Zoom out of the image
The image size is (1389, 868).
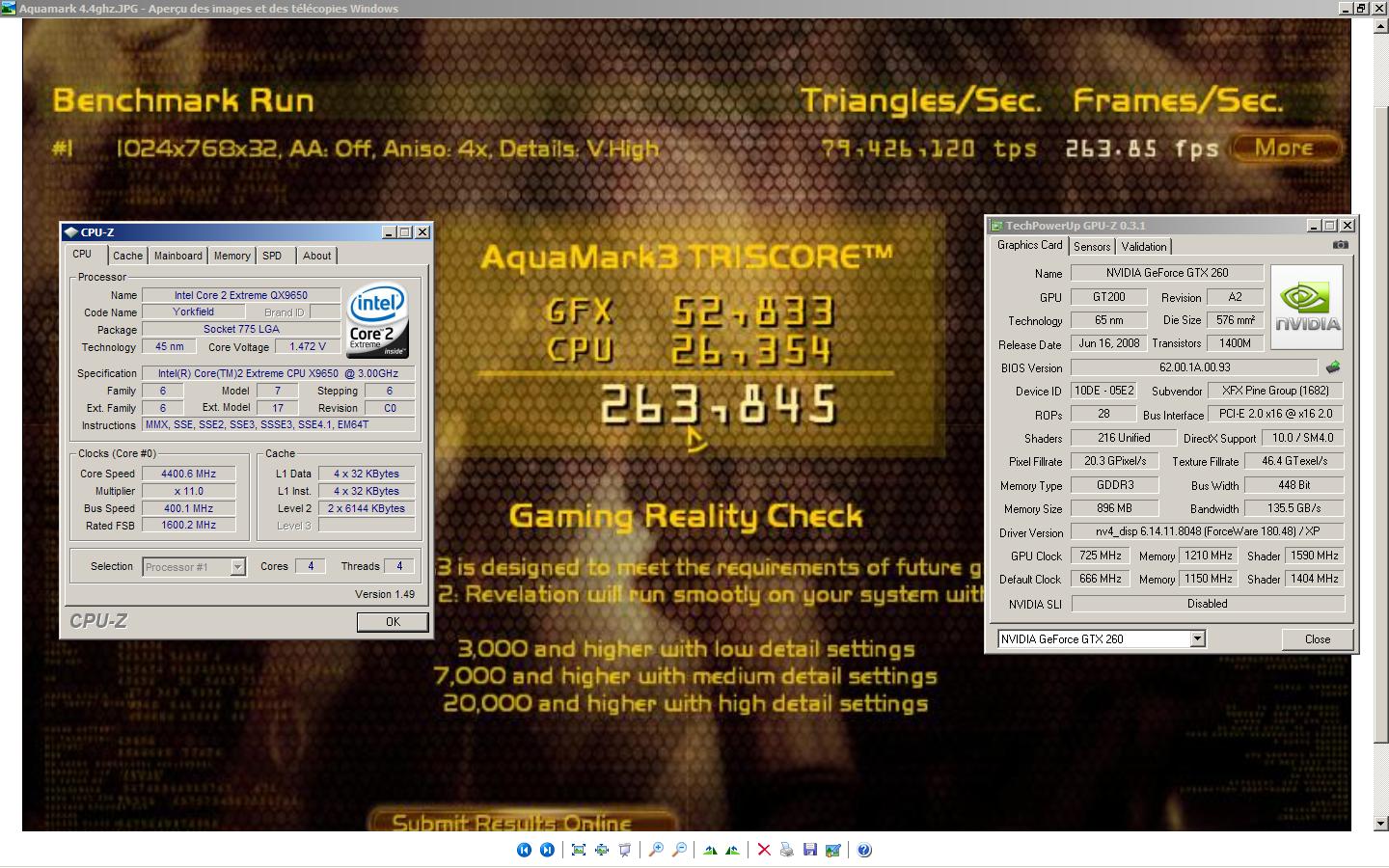coord(679,850)
